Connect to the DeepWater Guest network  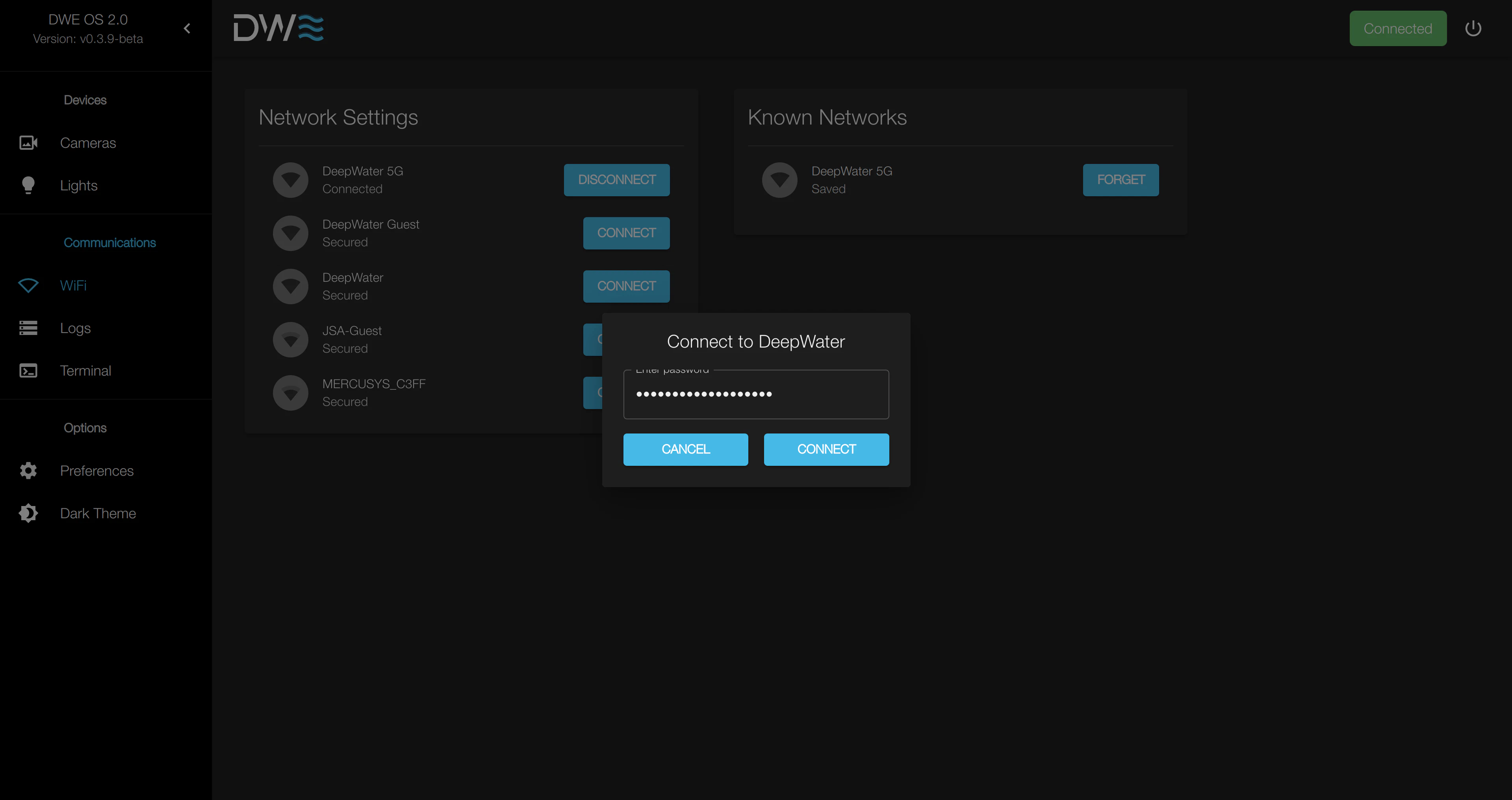tap(626, 233)
